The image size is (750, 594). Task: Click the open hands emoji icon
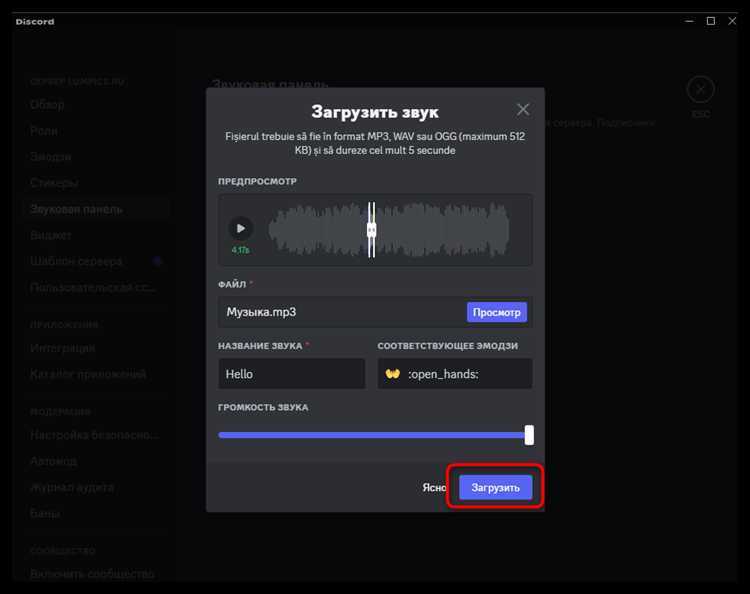click(x=393, y=374)
